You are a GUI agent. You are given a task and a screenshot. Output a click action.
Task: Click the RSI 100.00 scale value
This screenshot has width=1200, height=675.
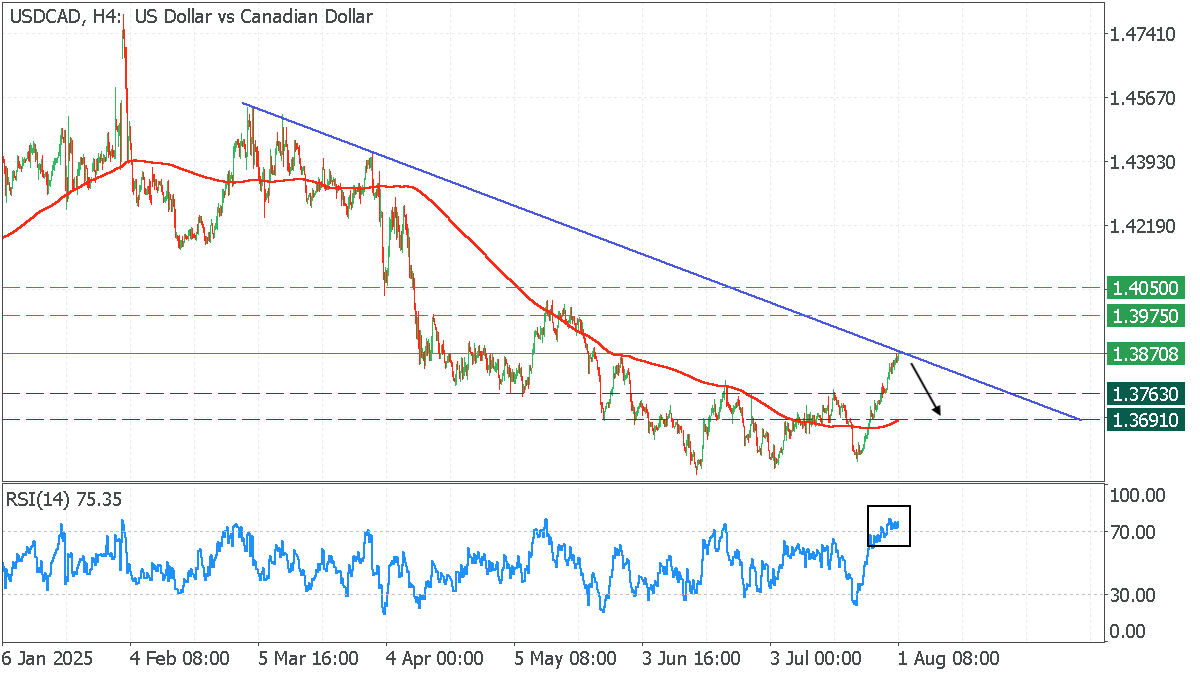click(x=1138, y=496)
